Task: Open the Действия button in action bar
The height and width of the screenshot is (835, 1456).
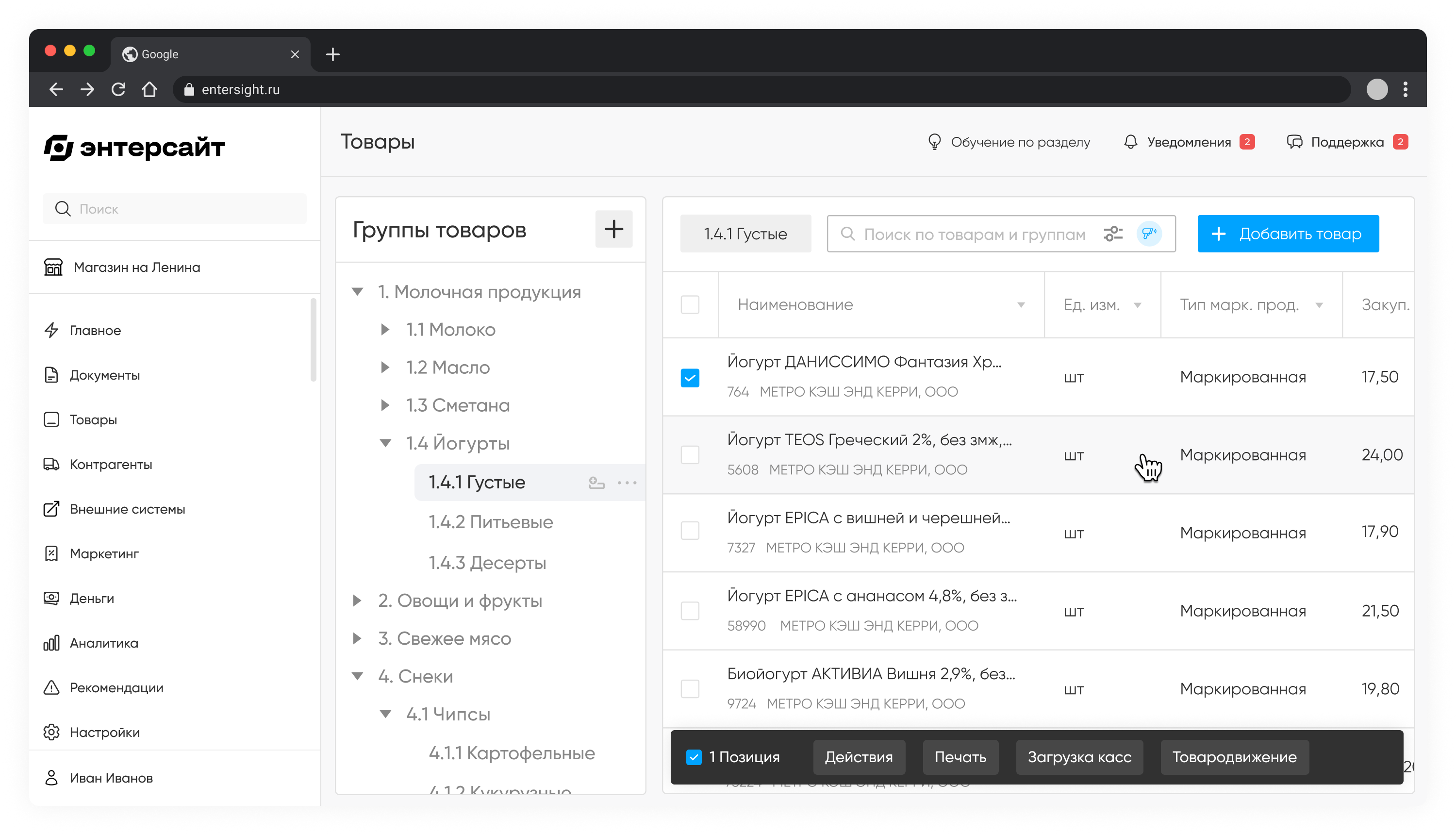Action: pos(859,758)
